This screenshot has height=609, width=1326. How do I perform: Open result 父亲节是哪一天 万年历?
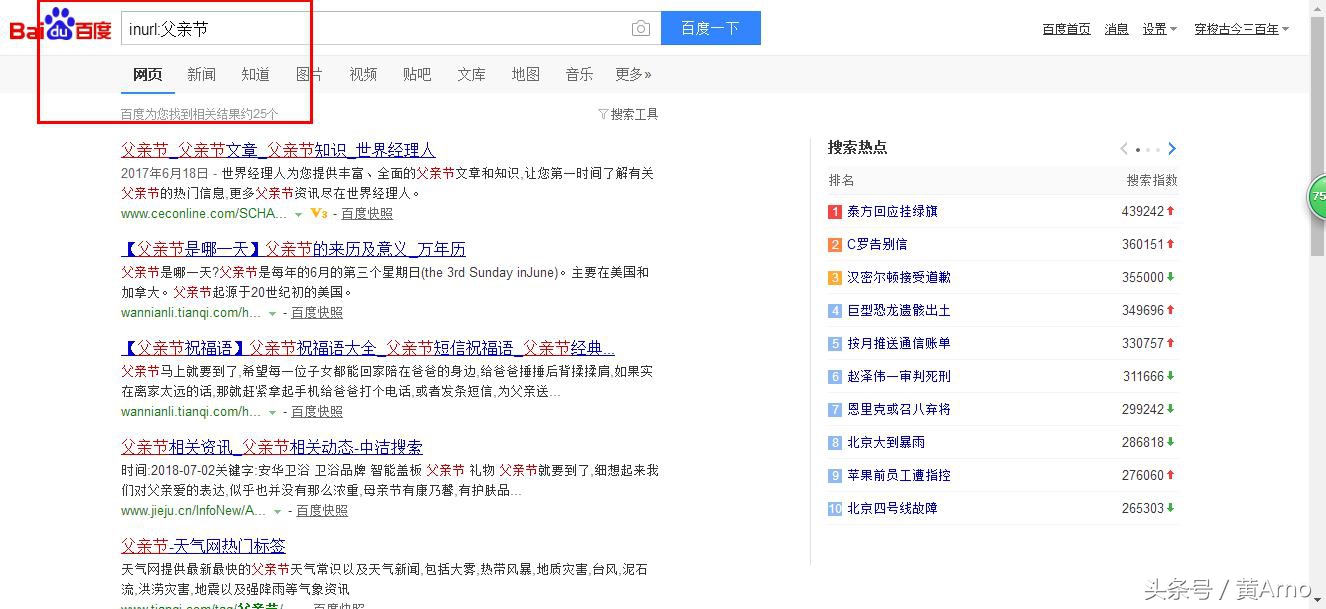pyautogui.click(x=293, y=249)
